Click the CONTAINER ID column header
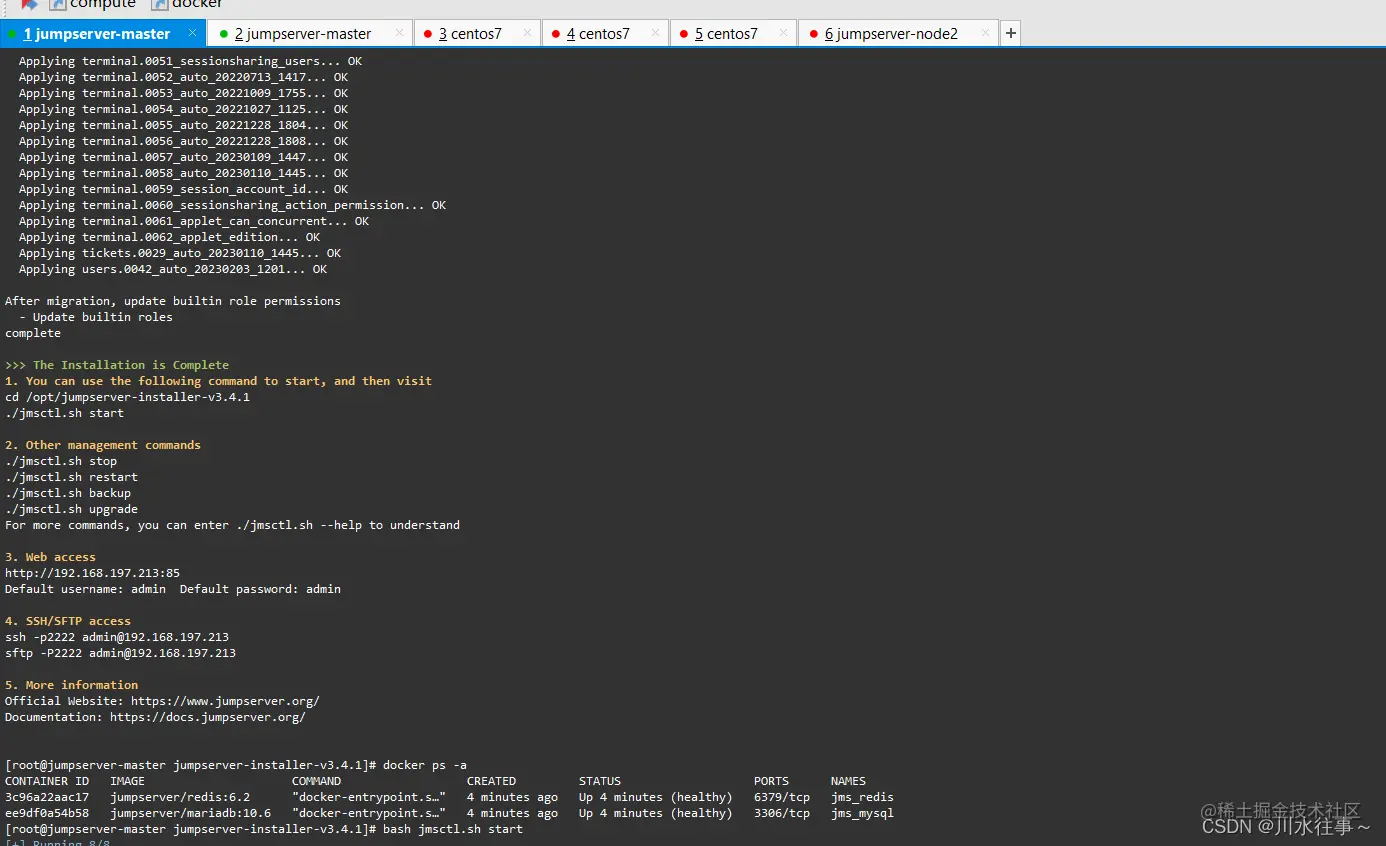The height and width of the screenshot is (846, 1386). point(47,781)
